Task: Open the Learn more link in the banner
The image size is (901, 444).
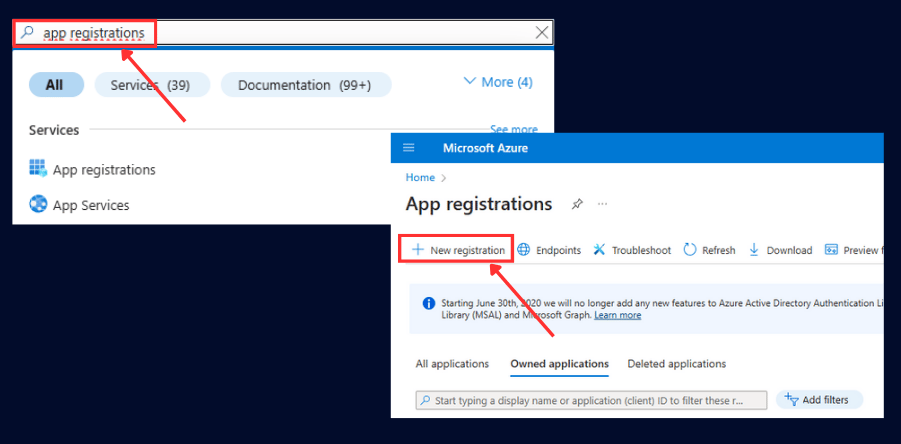Action: click(617, 315)
